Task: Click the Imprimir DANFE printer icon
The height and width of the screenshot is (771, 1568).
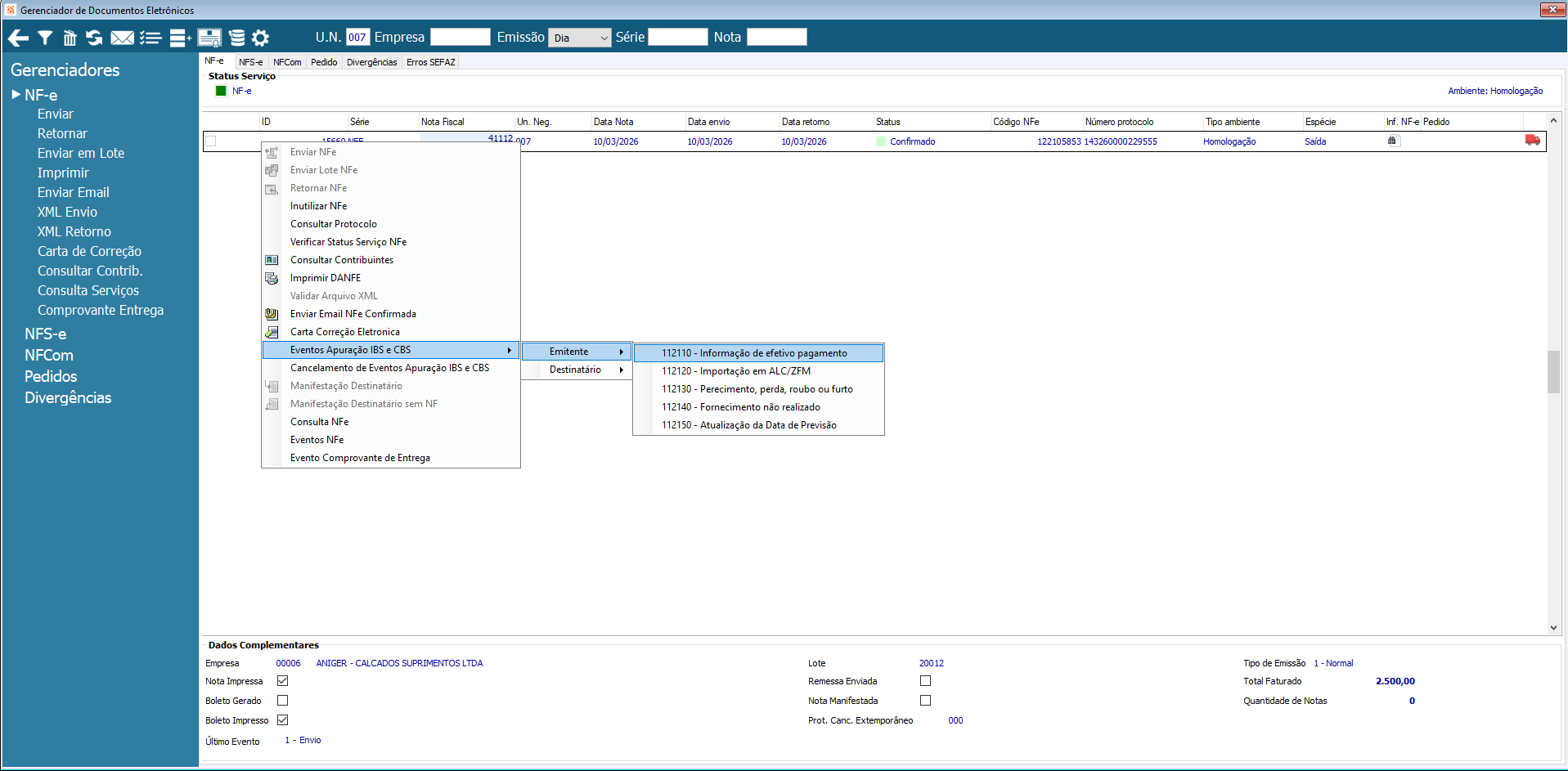Action: click(272, 278)
